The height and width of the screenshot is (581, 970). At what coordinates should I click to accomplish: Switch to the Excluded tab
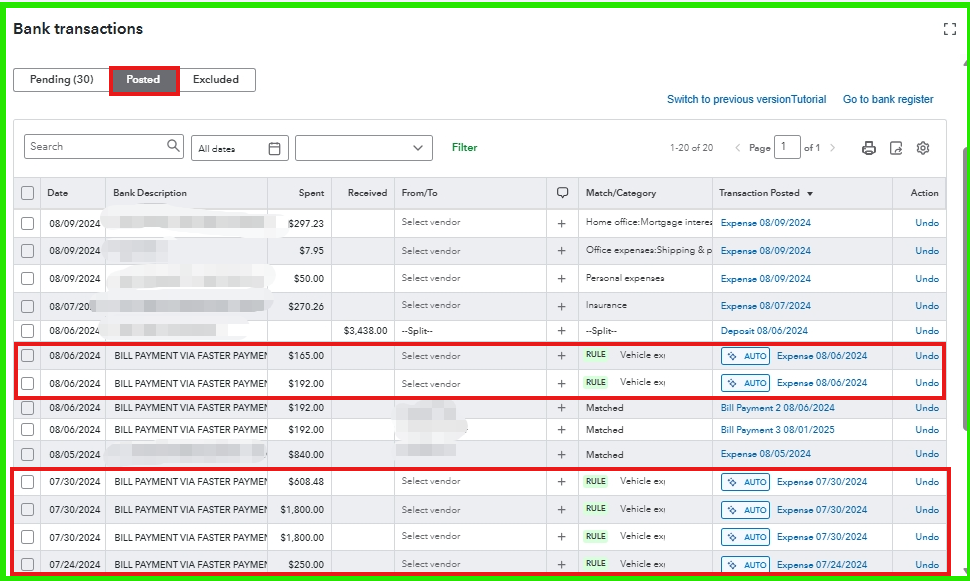click(x=216, y=80)
